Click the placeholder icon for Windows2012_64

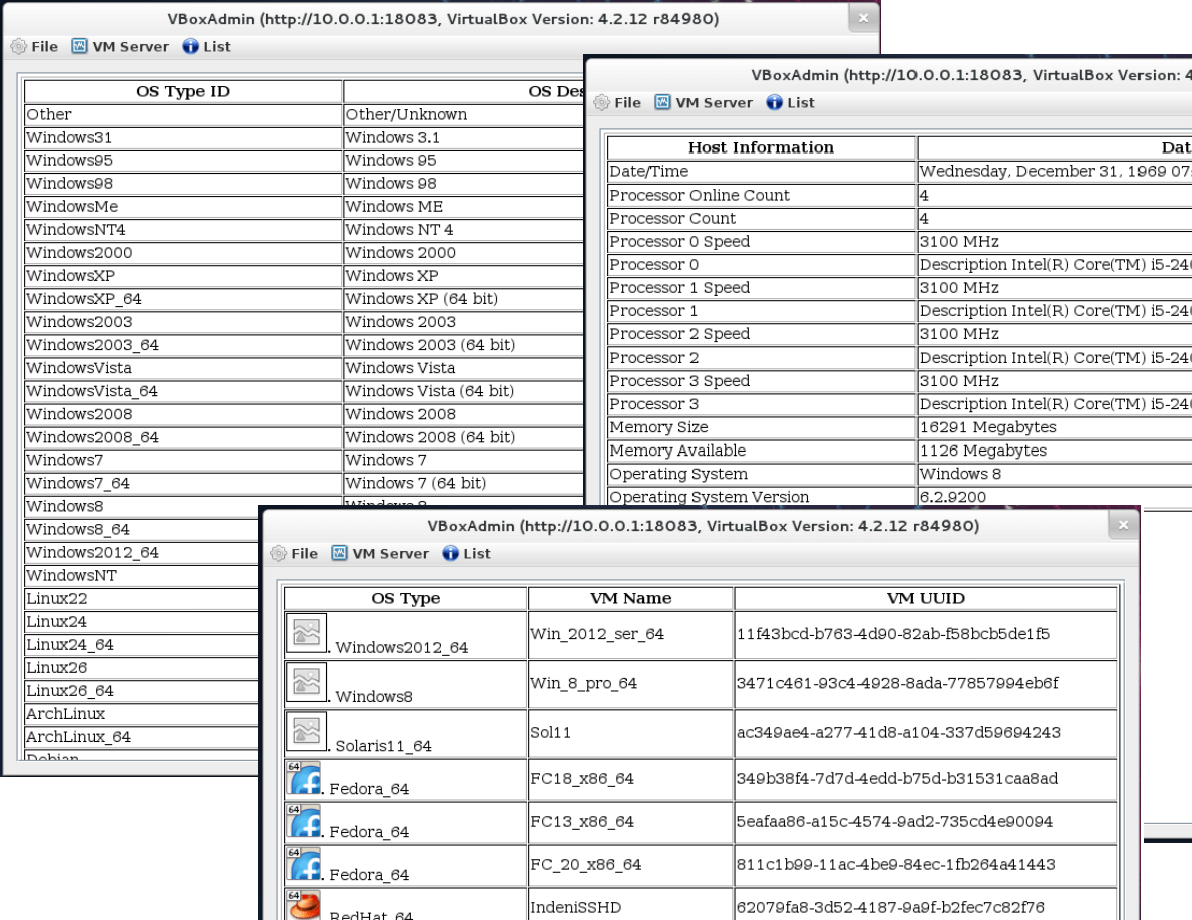pos(306,633)
